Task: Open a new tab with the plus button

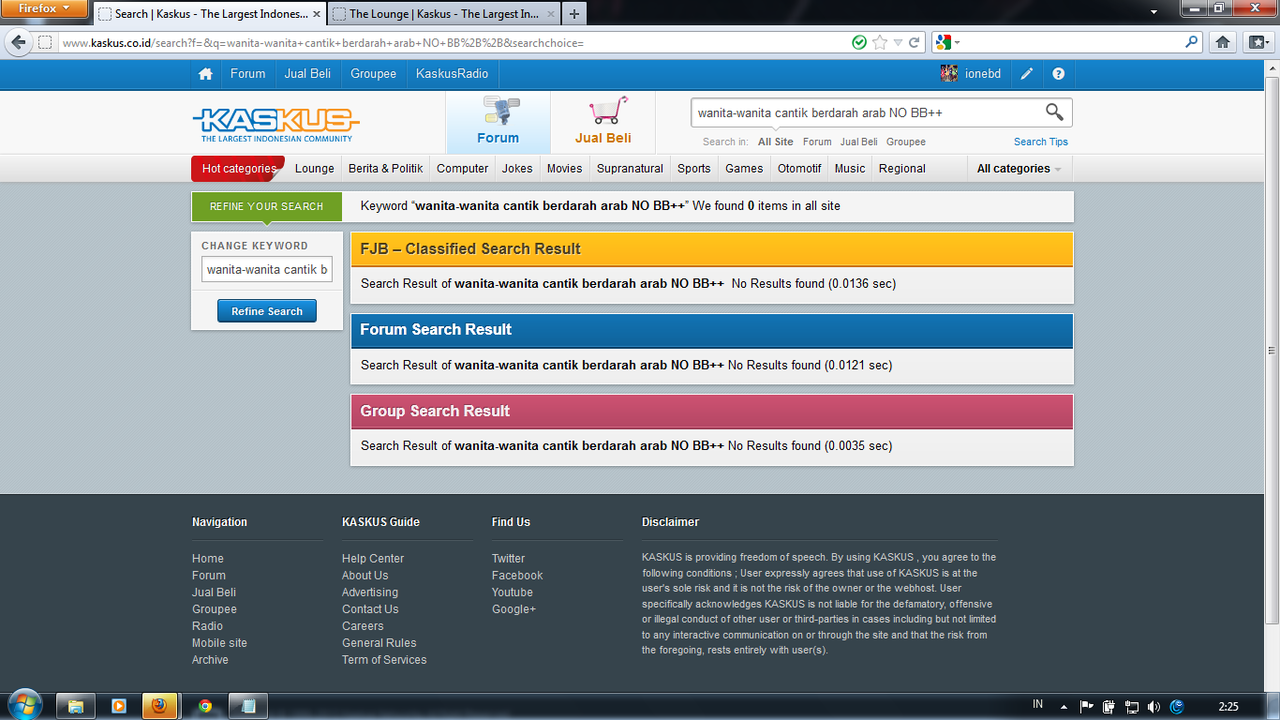Action: point(574,14)
